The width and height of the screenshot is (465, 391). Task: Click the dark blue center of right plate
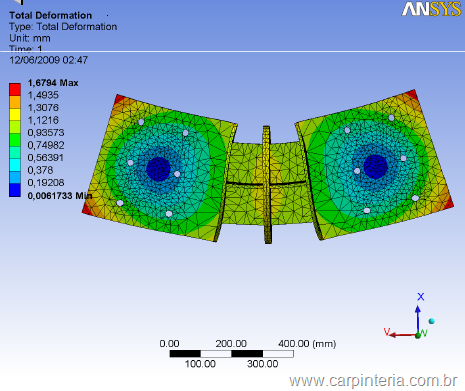tap(376, 167)
